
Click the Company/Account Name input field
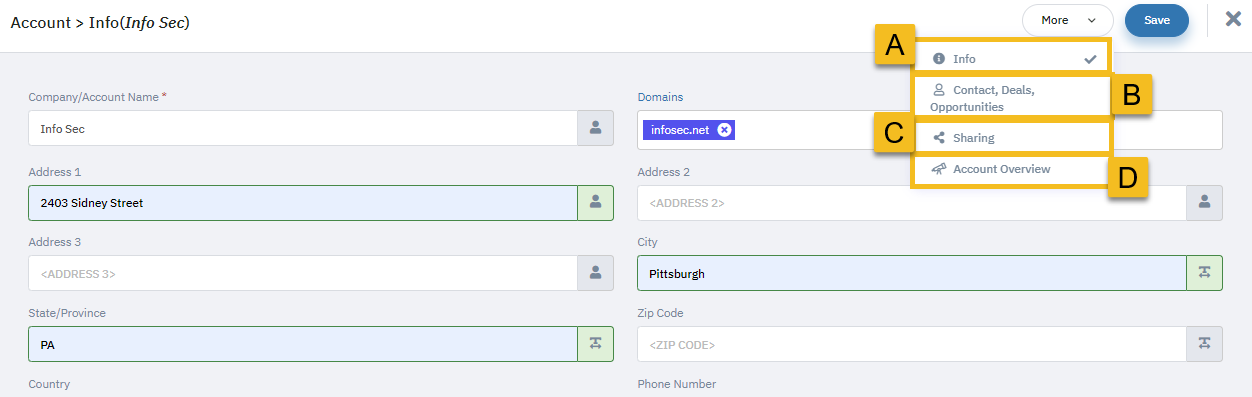[x=303, y=128]
